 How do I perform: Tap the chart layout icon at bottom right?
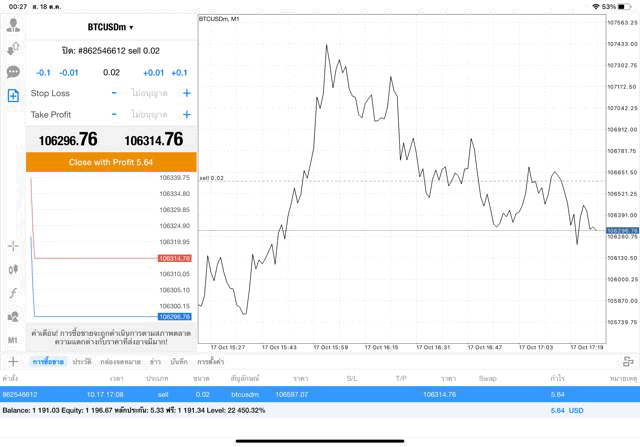(627, 361)
